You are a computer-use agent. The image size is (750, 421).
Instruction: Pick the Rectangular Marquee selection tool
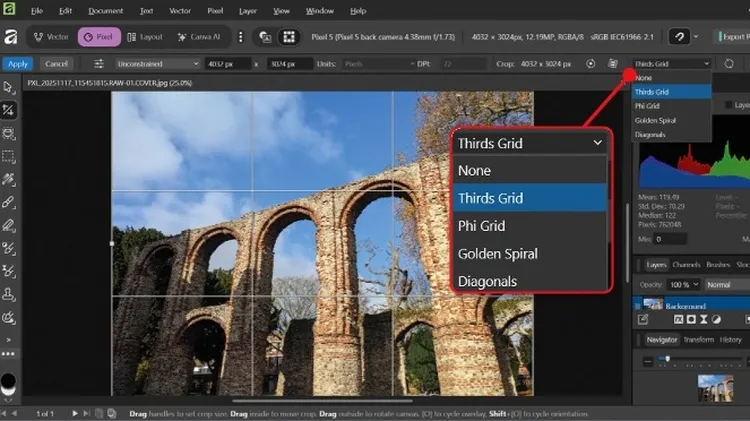pos(8,156)
